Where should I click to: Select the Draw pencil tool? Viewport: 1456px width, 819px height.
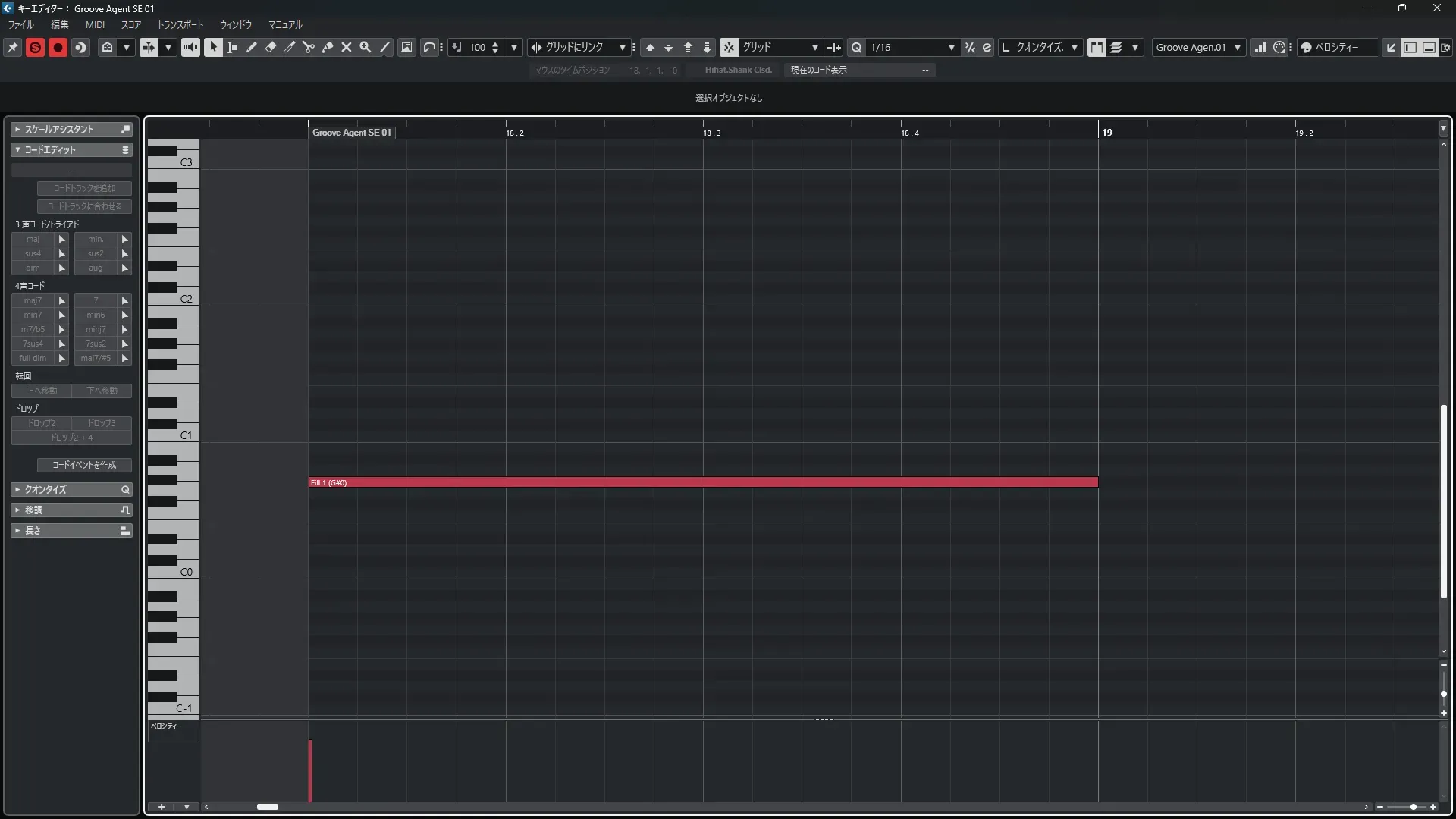click(251, 47)
